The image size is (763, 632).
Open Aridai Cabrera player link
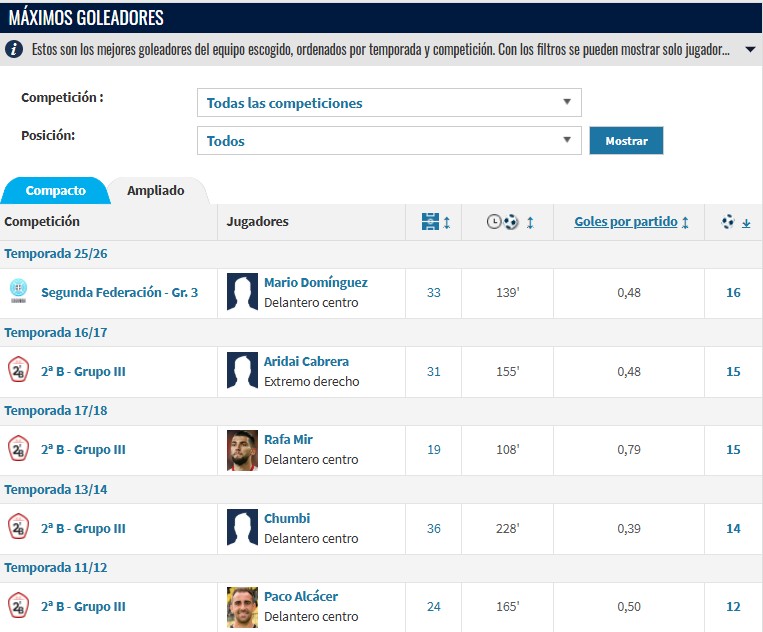(x=306, y=361)
